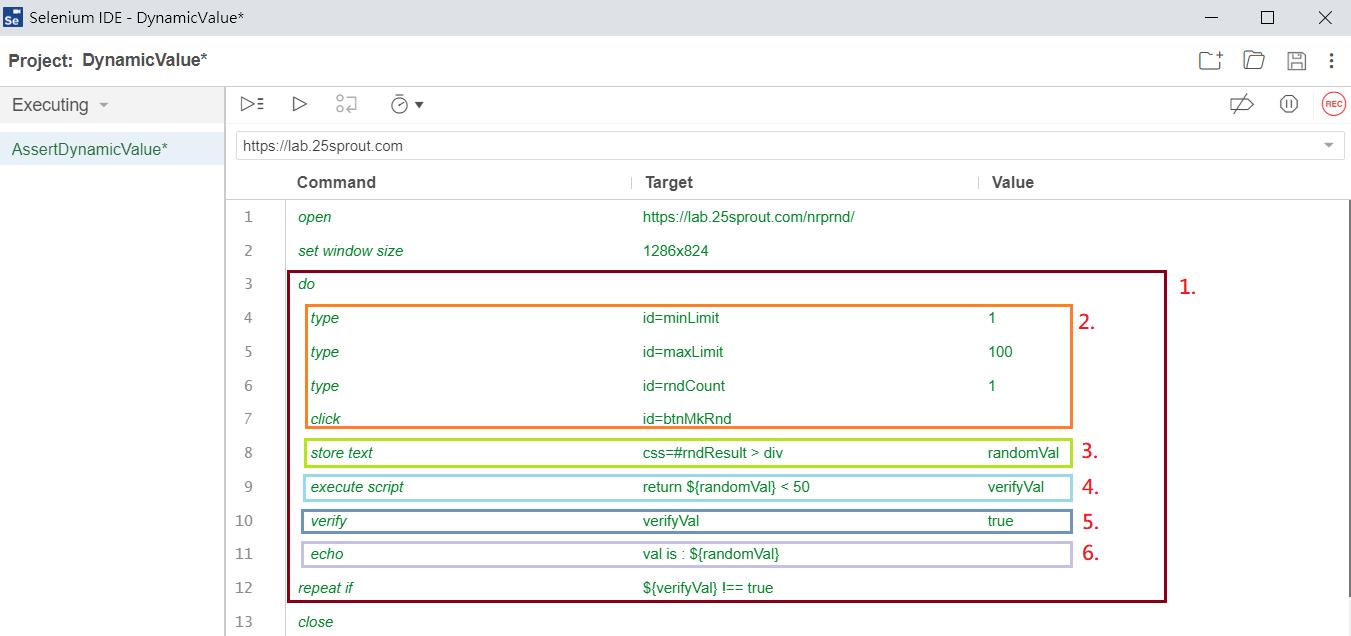Click the Selenium IDE title bar icon
Image resolution: width=1351 pixels, height=636 pixels.
(13, 18)
